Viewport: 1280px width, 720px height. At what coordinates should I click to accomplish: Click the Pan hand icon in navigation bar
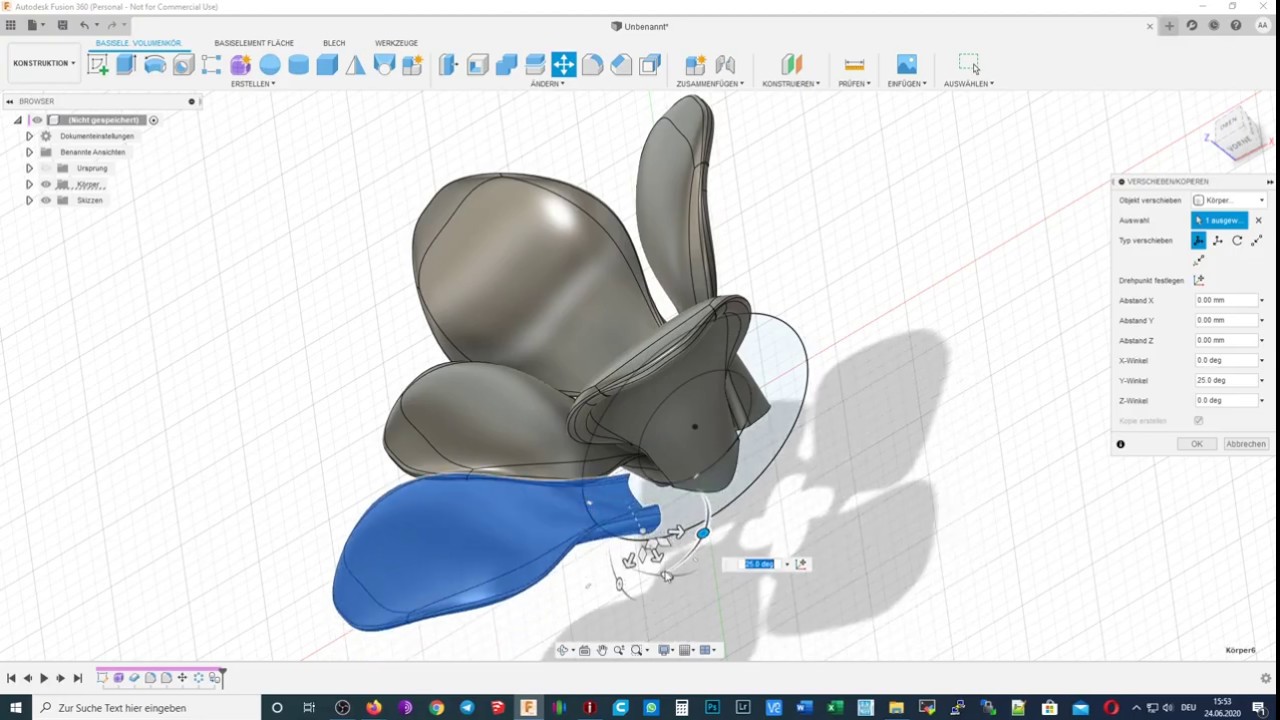[x=602, y=650]
